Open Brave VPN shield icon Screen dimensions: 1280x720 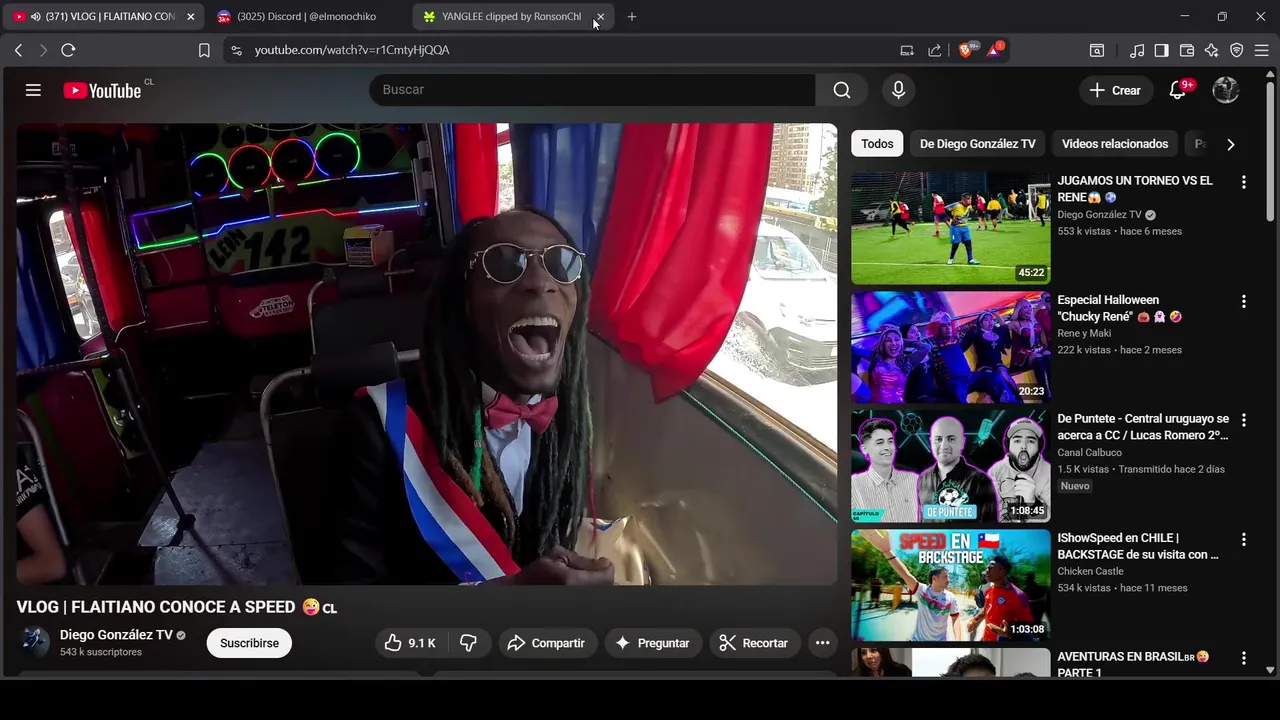click(x=1237, y=50)
